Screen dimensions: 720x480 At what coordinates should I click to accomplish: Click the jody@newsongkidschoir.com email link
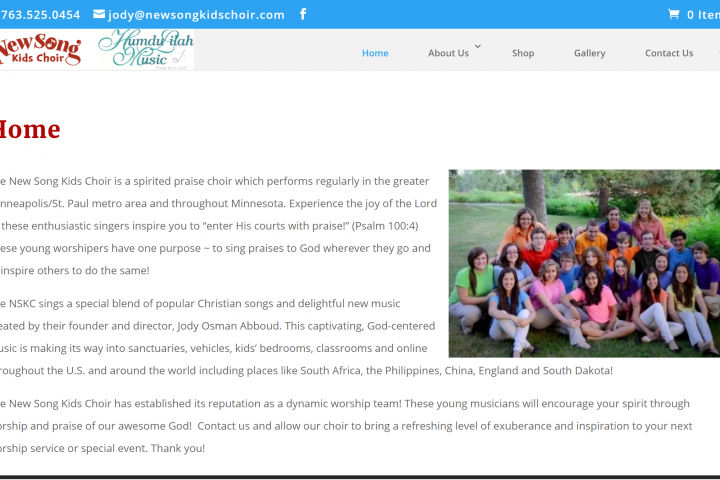196,15
